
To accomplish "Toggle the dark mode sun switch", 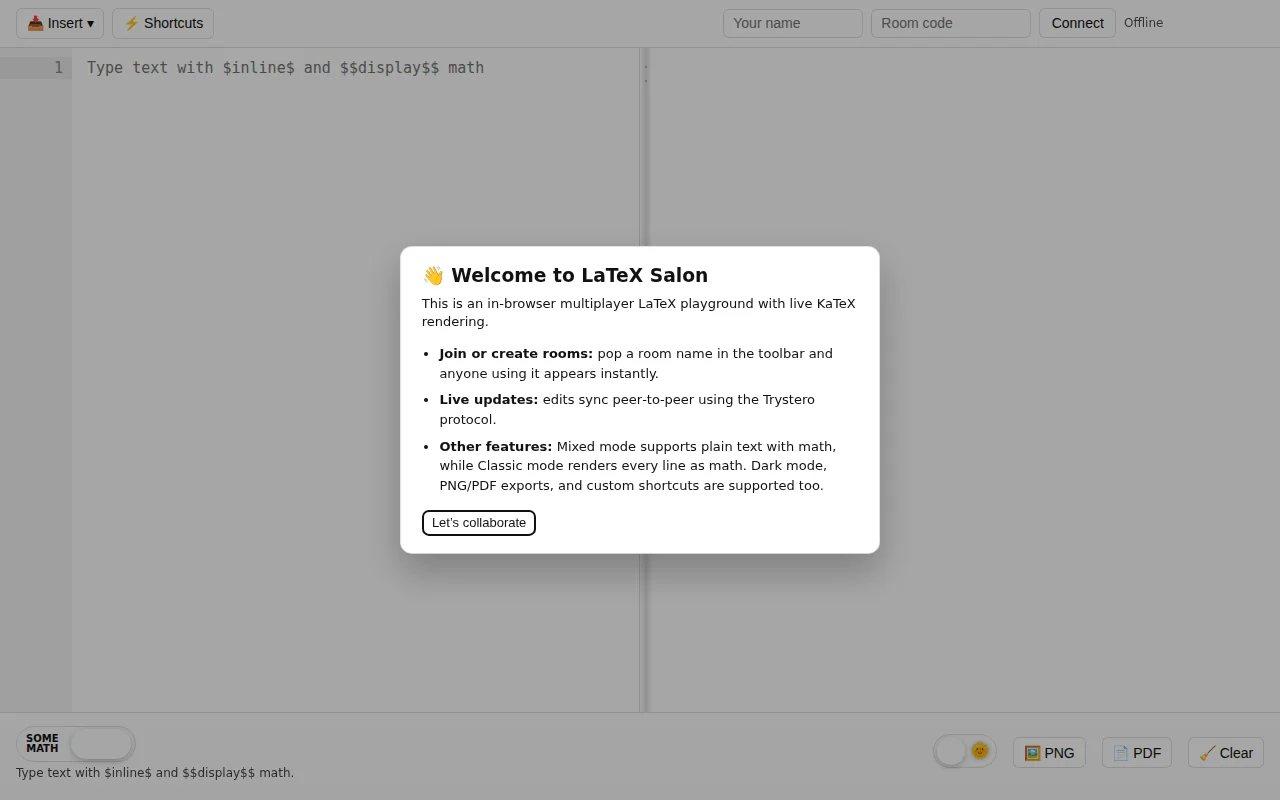I will (965, 751).
